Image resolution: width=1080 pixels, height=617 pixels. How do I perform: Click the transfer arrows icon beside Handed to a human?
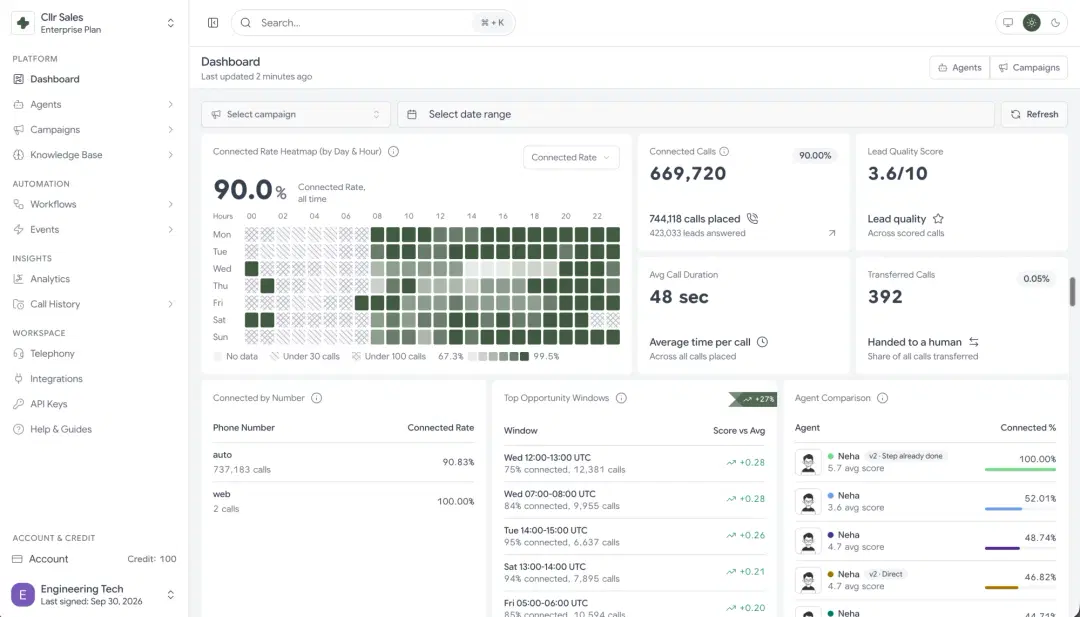pyautogui.click(x=973, y=342)
